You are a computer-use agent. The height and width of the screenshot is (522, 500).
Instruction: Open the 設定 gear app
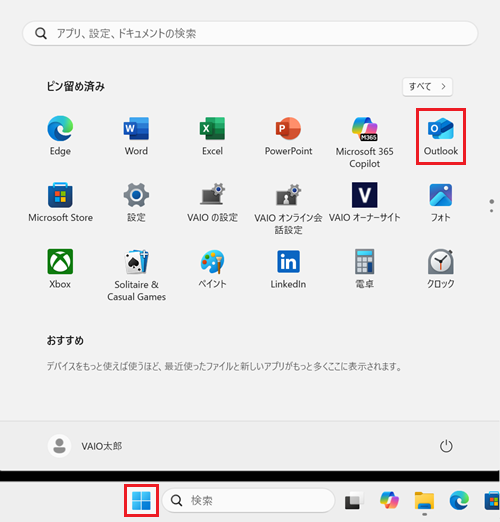pyautogui.click(x=136, y=203)
